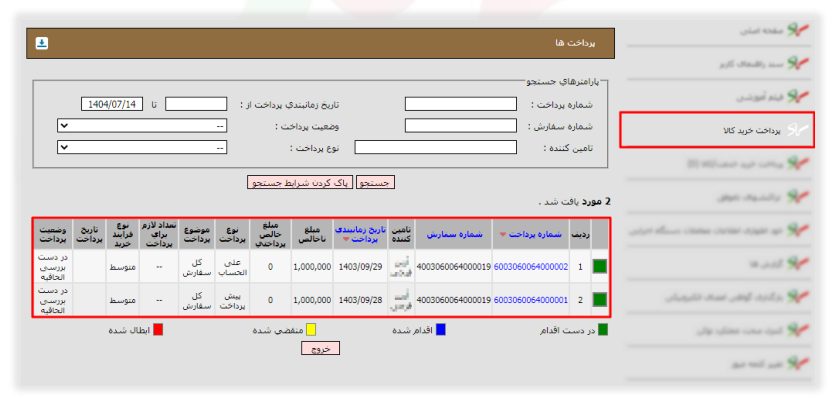Click 1,000,000 gross amount in row 1

(312, 267)
